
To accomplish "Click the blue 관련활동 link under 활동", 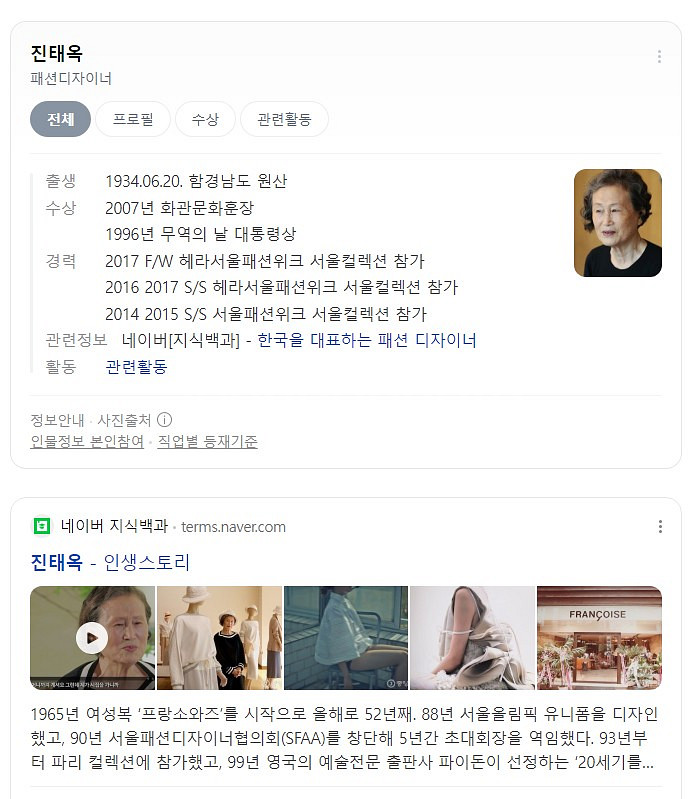I will pos(136,366).
